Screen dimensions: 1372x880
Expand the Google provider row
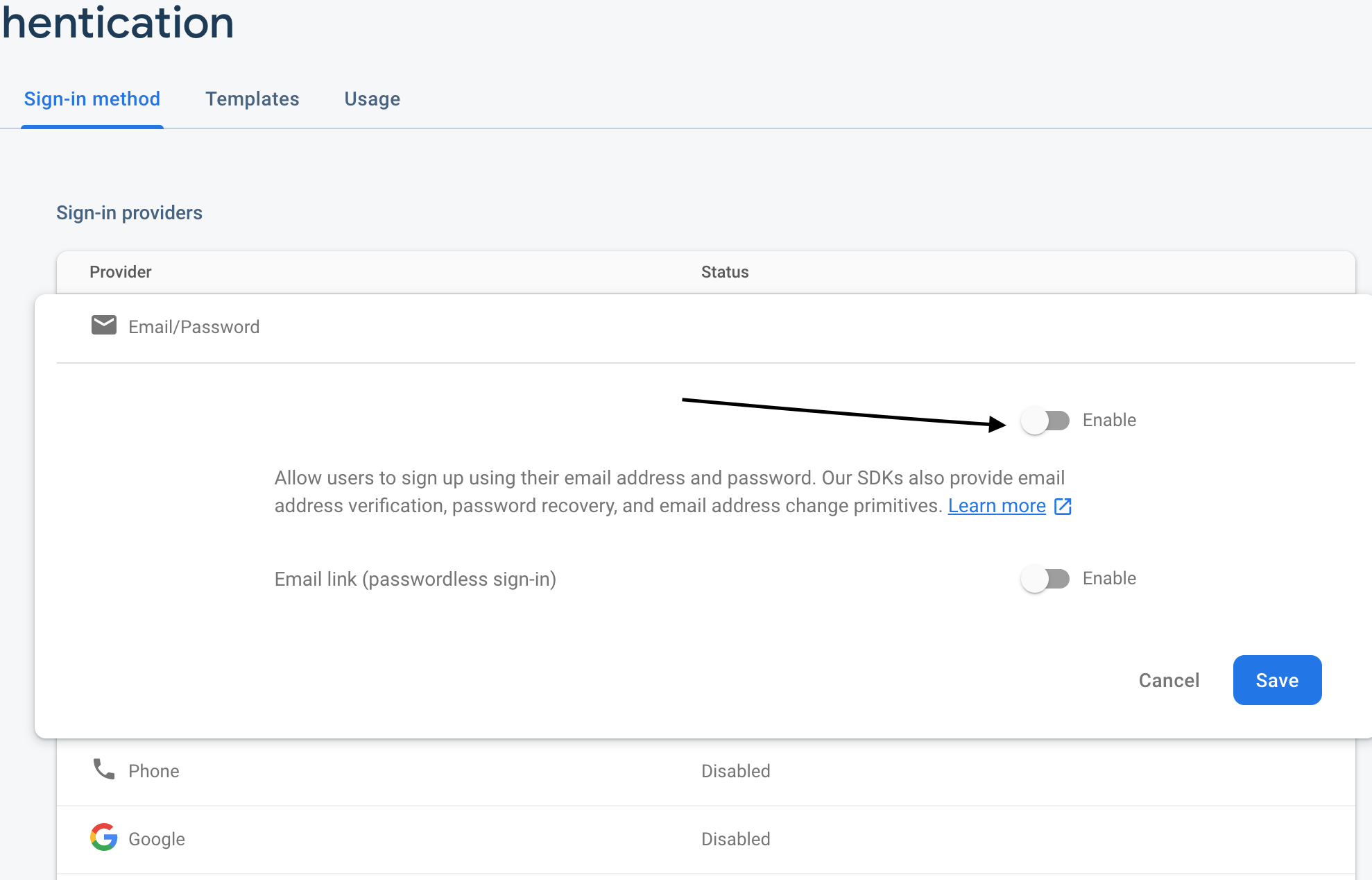[x=157, y=839]
